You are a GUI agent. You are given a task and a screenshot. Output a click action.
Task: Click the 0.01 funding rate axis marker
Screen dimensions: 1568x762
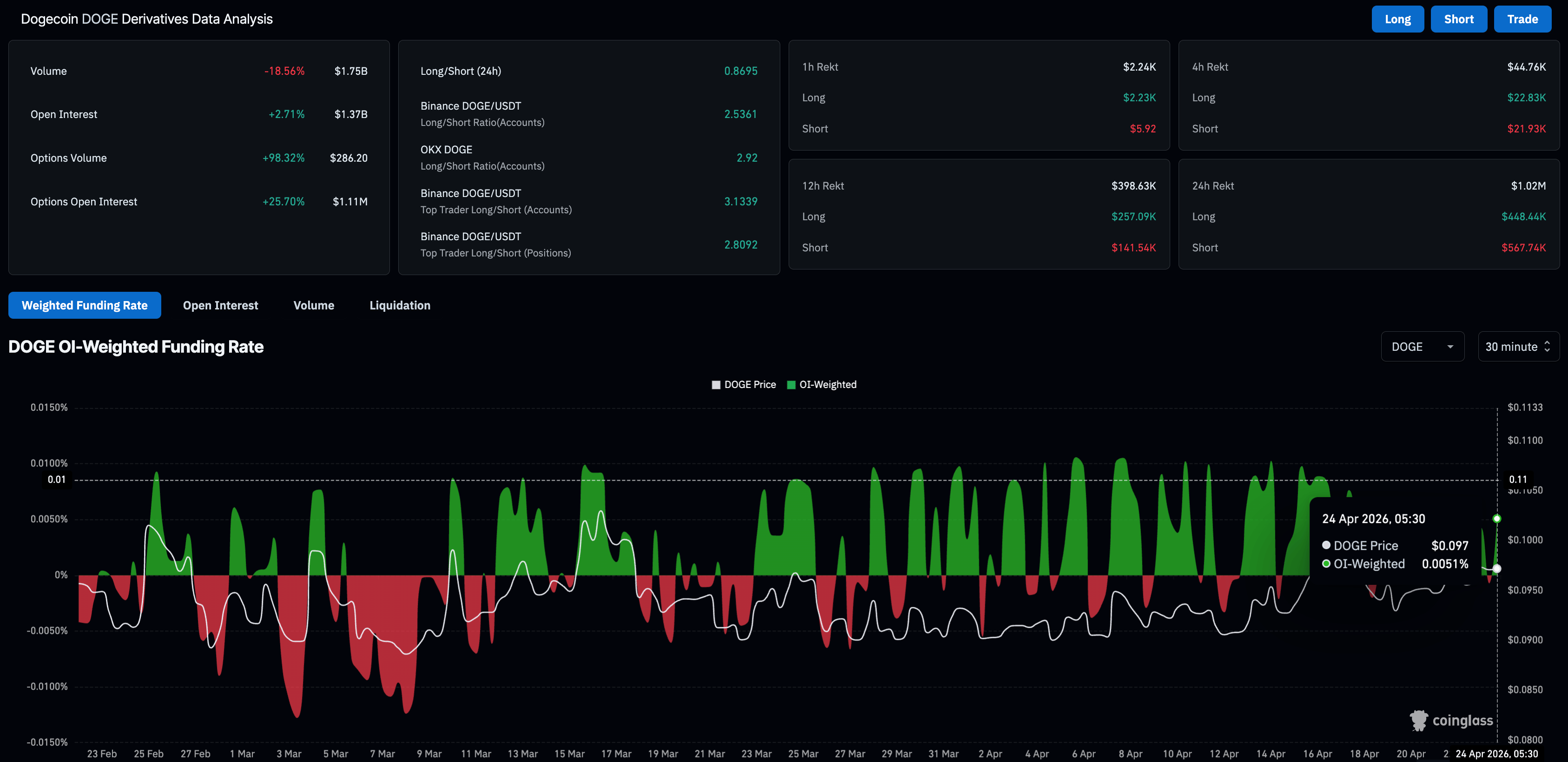[x=57, y=480]
